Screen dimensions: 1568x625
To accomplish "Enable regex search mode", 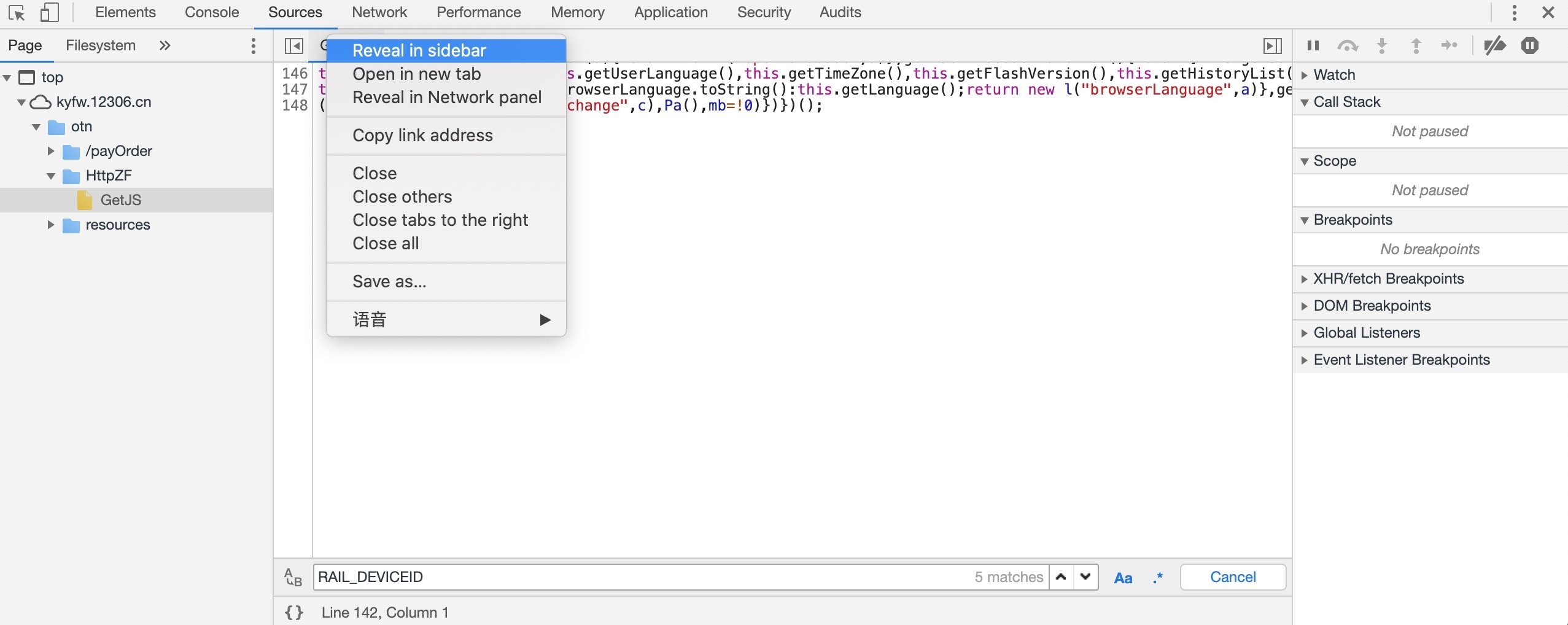I will pyautogui.click(x=1157, y=577).
